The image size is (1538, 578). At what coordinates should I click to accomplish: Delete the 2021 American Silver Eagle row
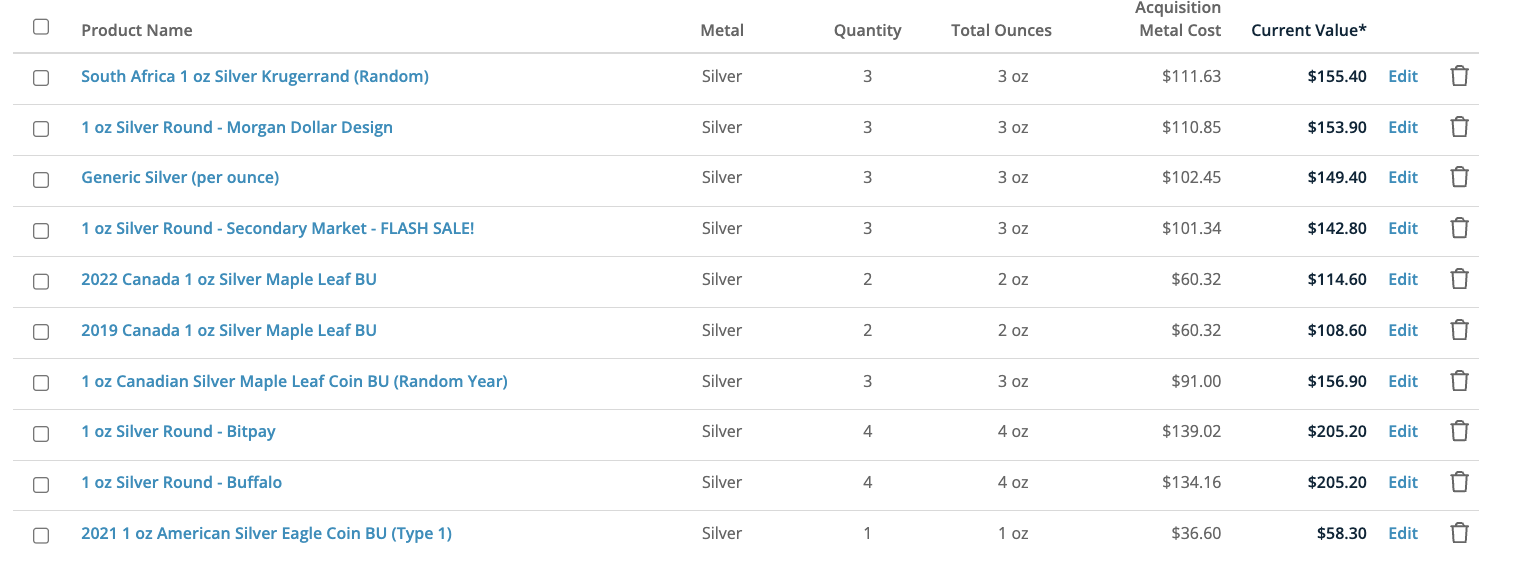1459,533
